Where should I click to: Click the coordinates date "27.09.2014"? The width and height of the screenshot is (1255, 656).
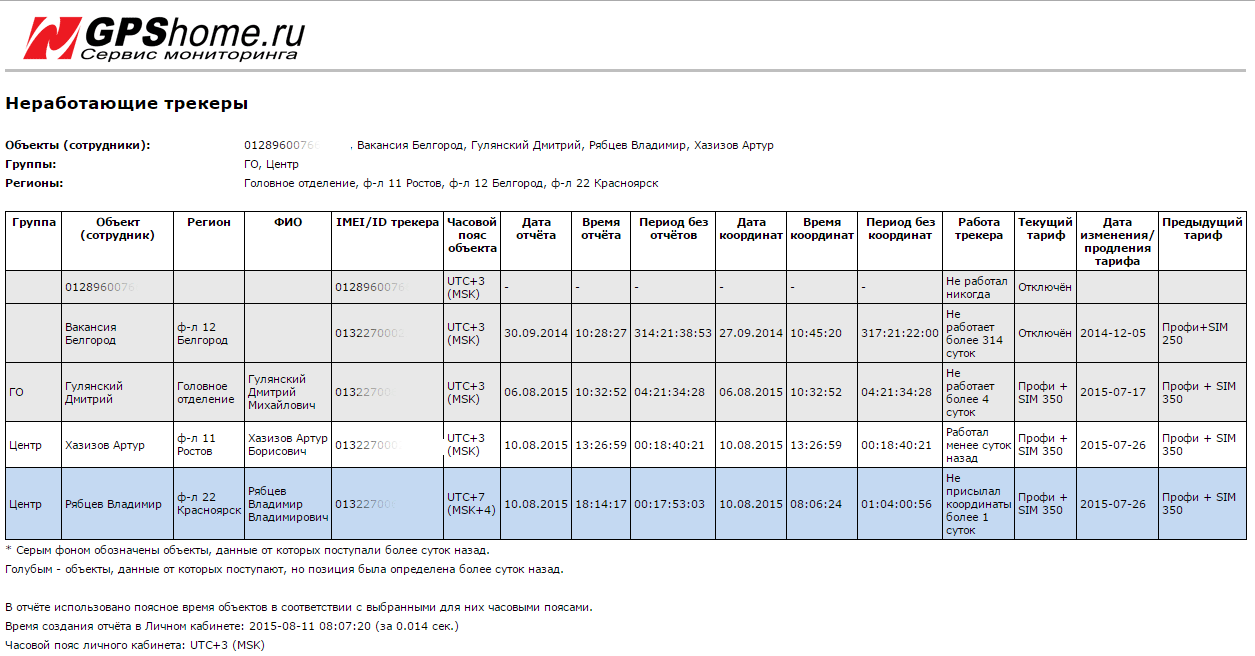(752, 333)
